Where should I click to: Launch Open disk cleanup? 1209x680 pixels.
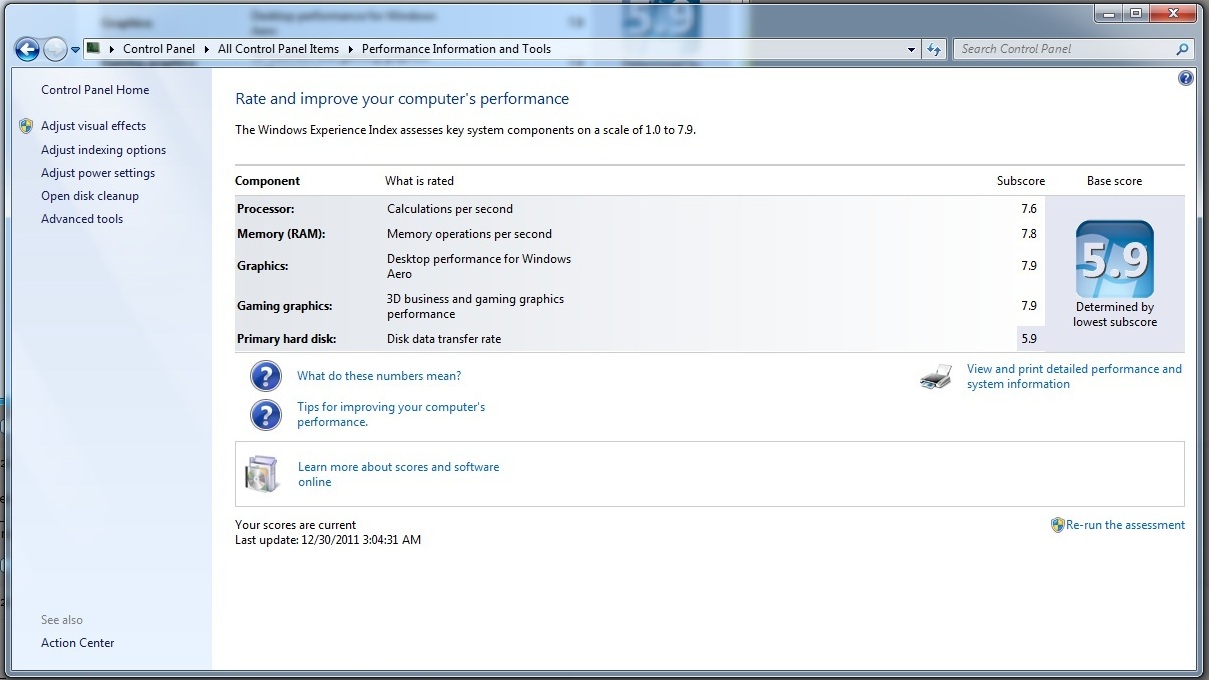tap(90, 196)
